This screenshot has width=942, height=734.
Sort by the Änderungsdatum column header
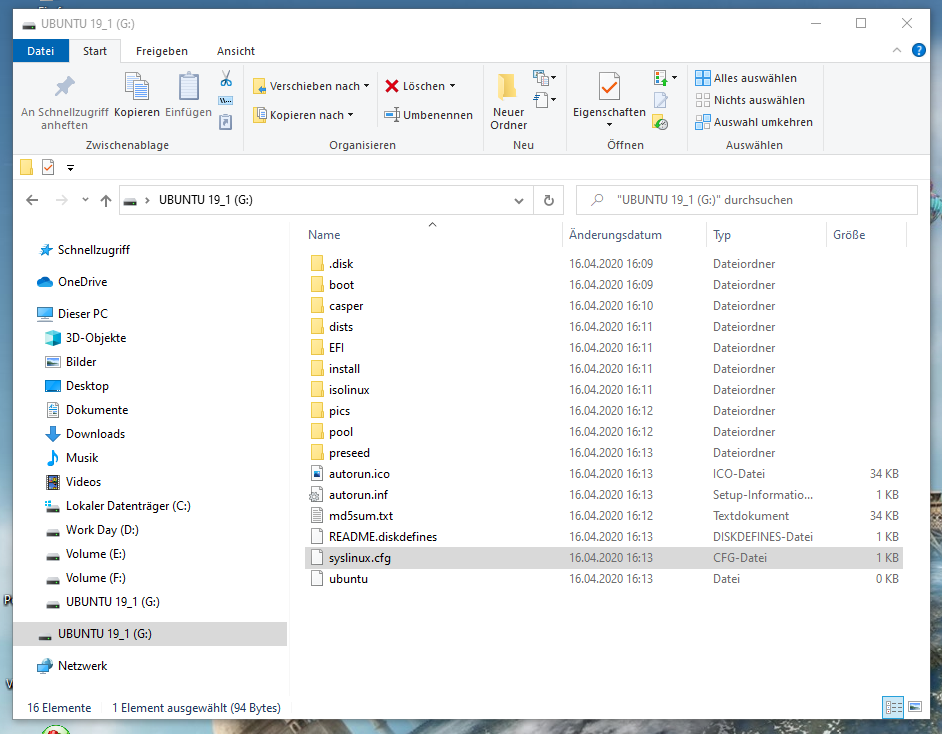635,235
